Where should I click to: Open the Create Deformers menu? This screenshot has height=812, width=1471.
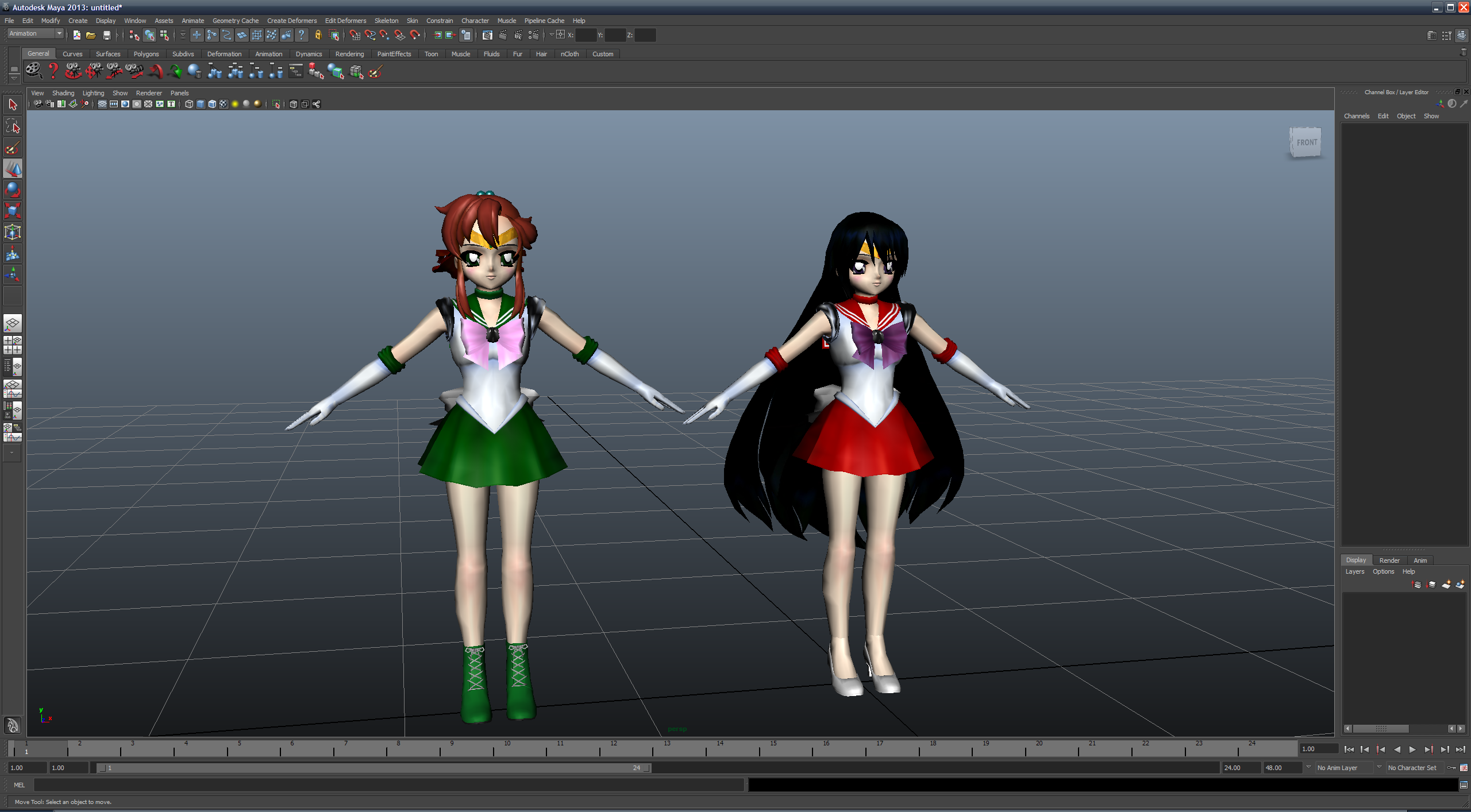(292, 21)
